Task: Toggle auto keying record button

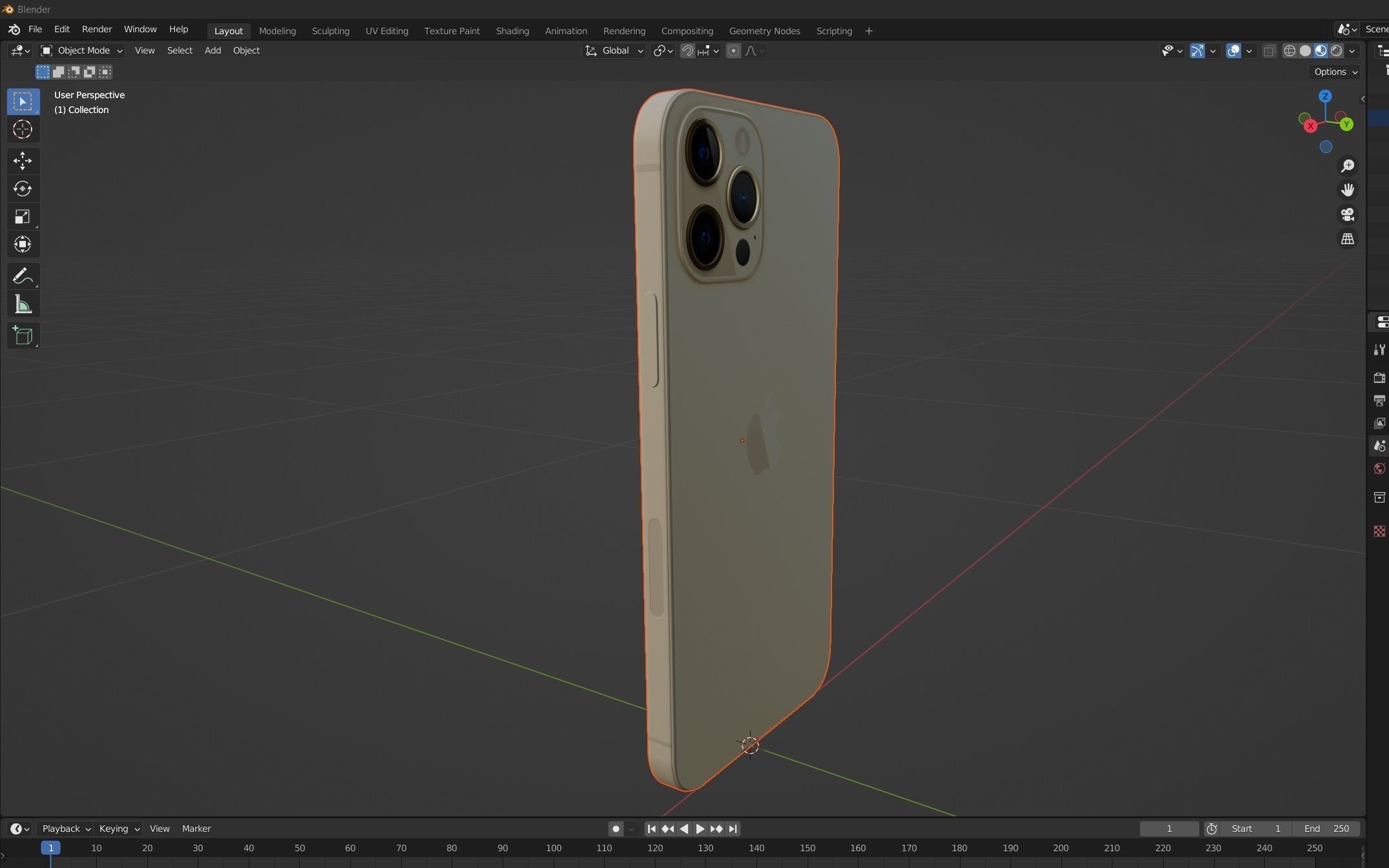Action: point(616,829)
